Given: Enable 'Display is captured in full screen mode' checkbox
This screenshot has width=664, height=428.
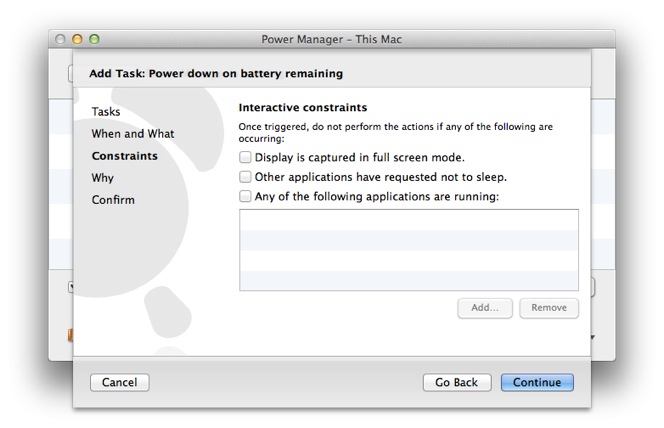Looking at the screenshot, I should (x=245, y=157).
